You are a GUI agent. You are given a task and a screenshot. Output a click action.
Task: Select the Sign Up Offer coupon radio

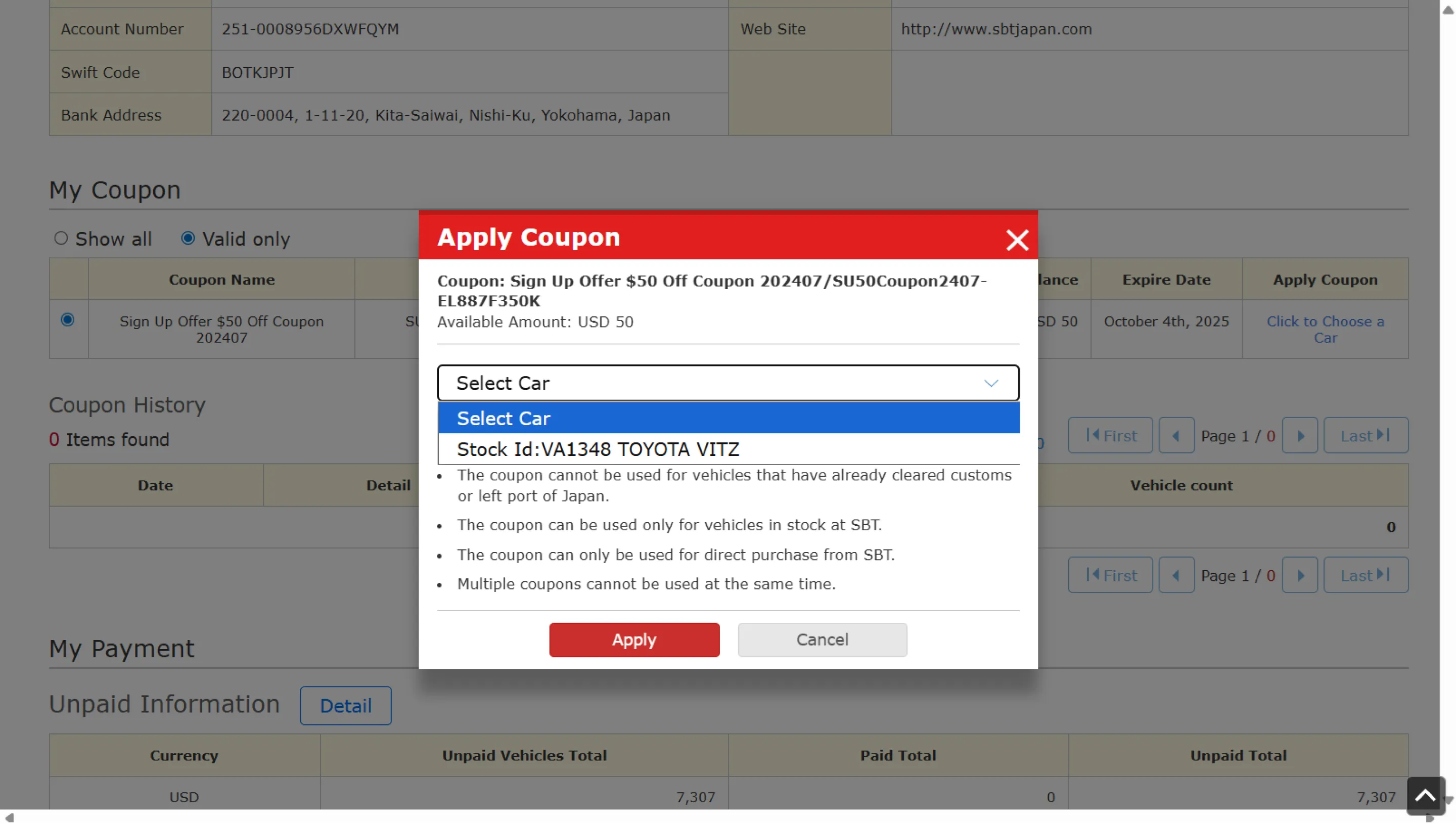coord(67,320)
